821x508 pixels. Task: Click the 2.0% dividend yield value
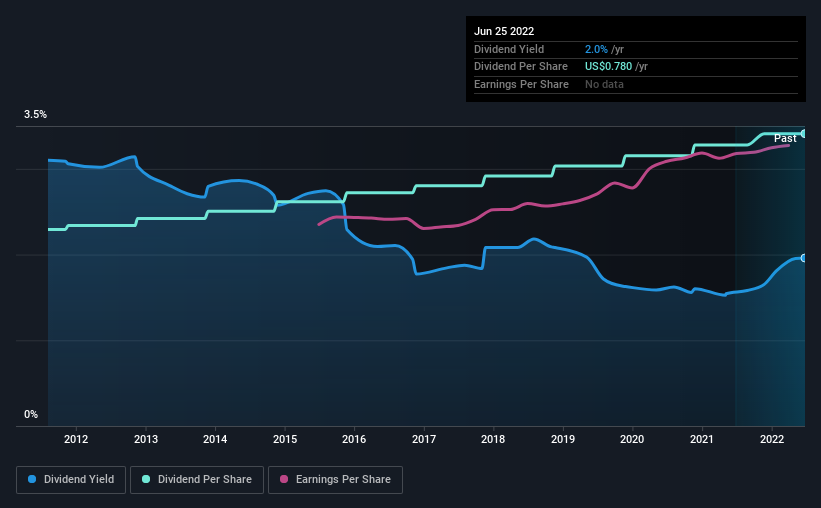tap(596, 49)
